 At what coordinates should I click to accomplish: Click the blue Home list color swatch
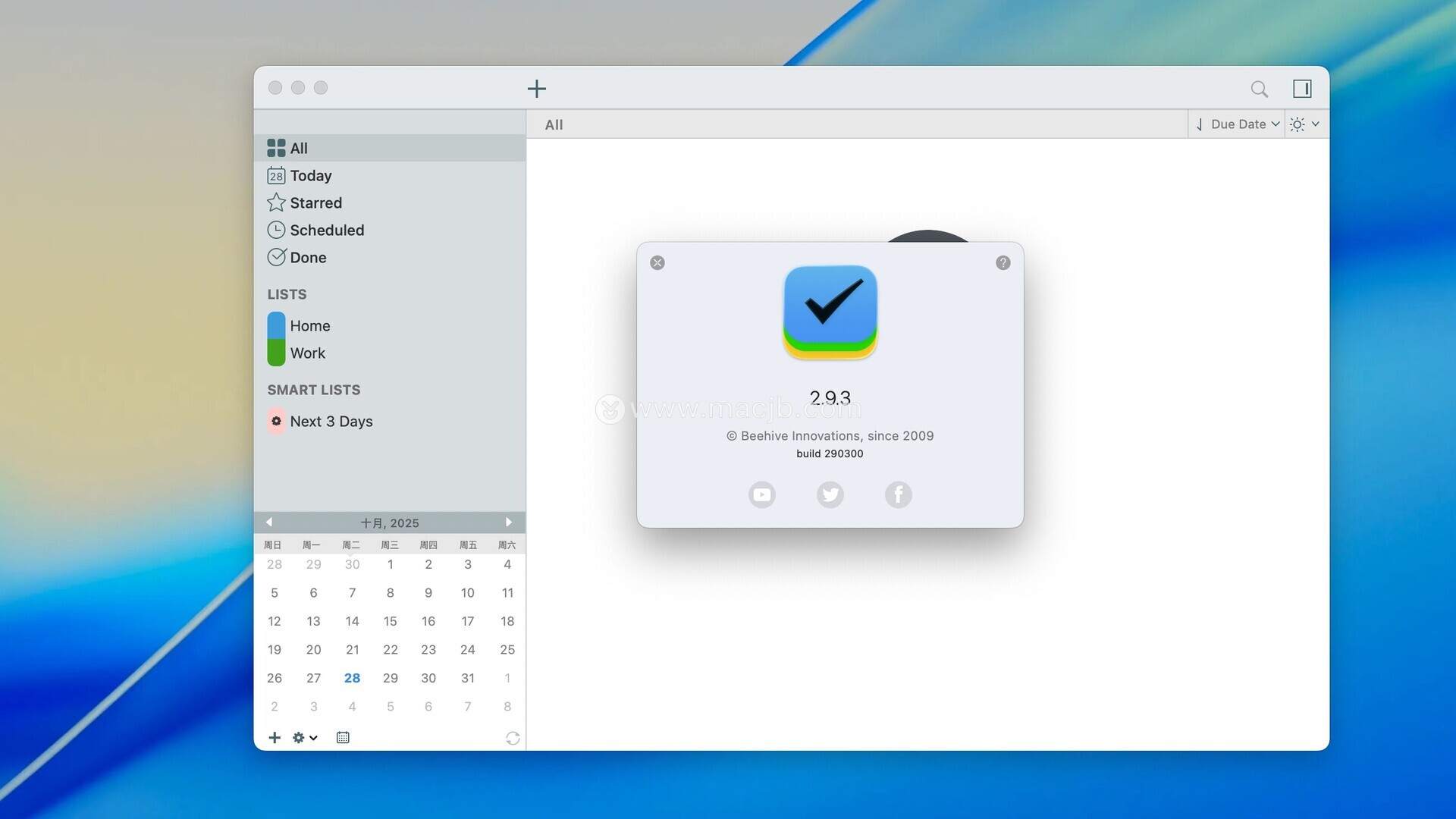276,326
